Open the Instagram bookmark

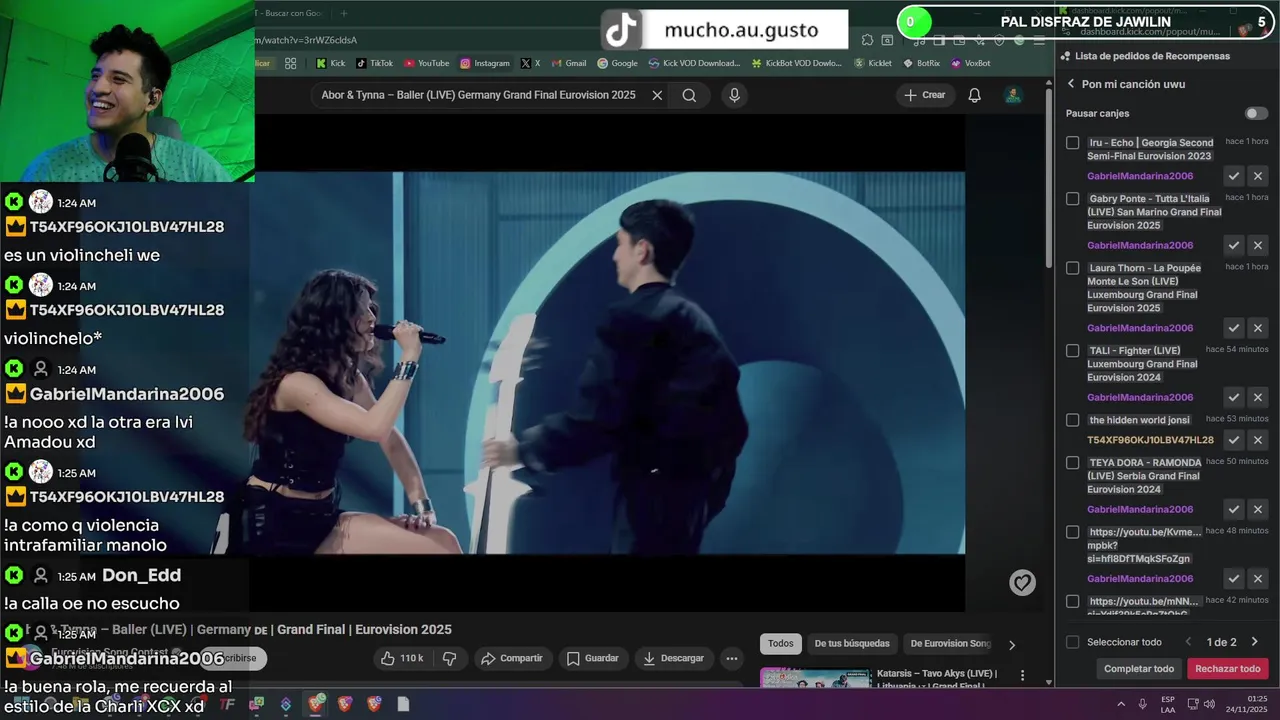click(485, 63)
